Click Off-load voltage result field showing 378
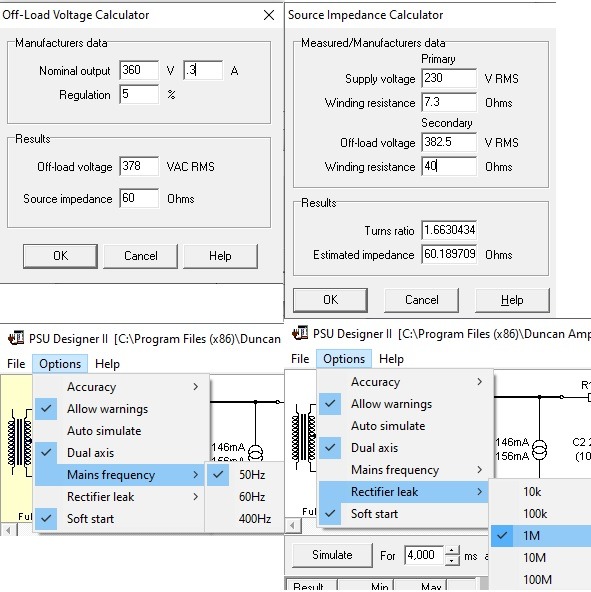This screenshot has width=591, height=592. click(139, 166)
